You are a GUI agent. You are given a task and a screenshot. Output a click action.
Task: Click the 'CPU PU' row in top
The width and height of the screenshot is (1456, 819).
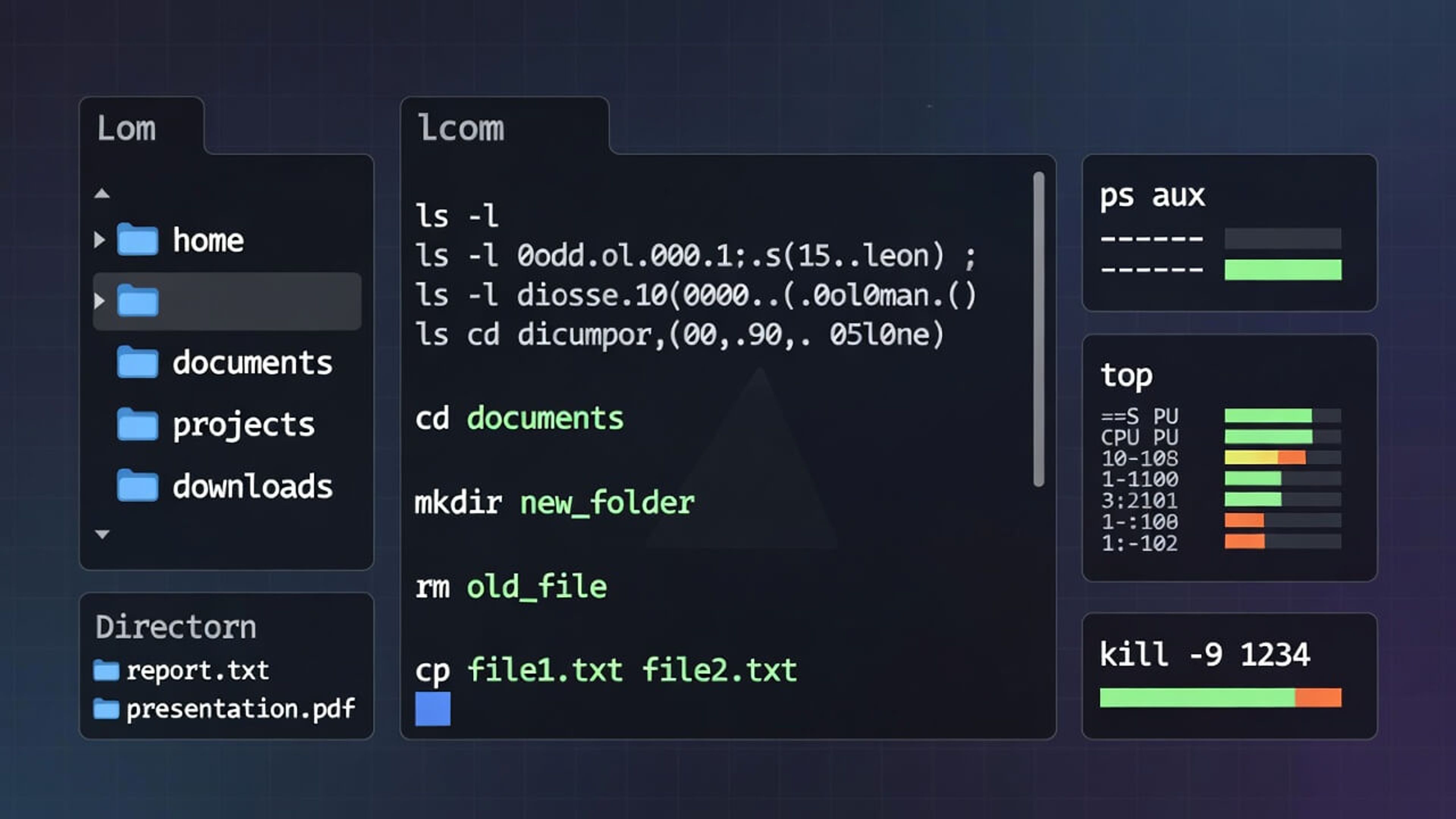coord(1221,437)
